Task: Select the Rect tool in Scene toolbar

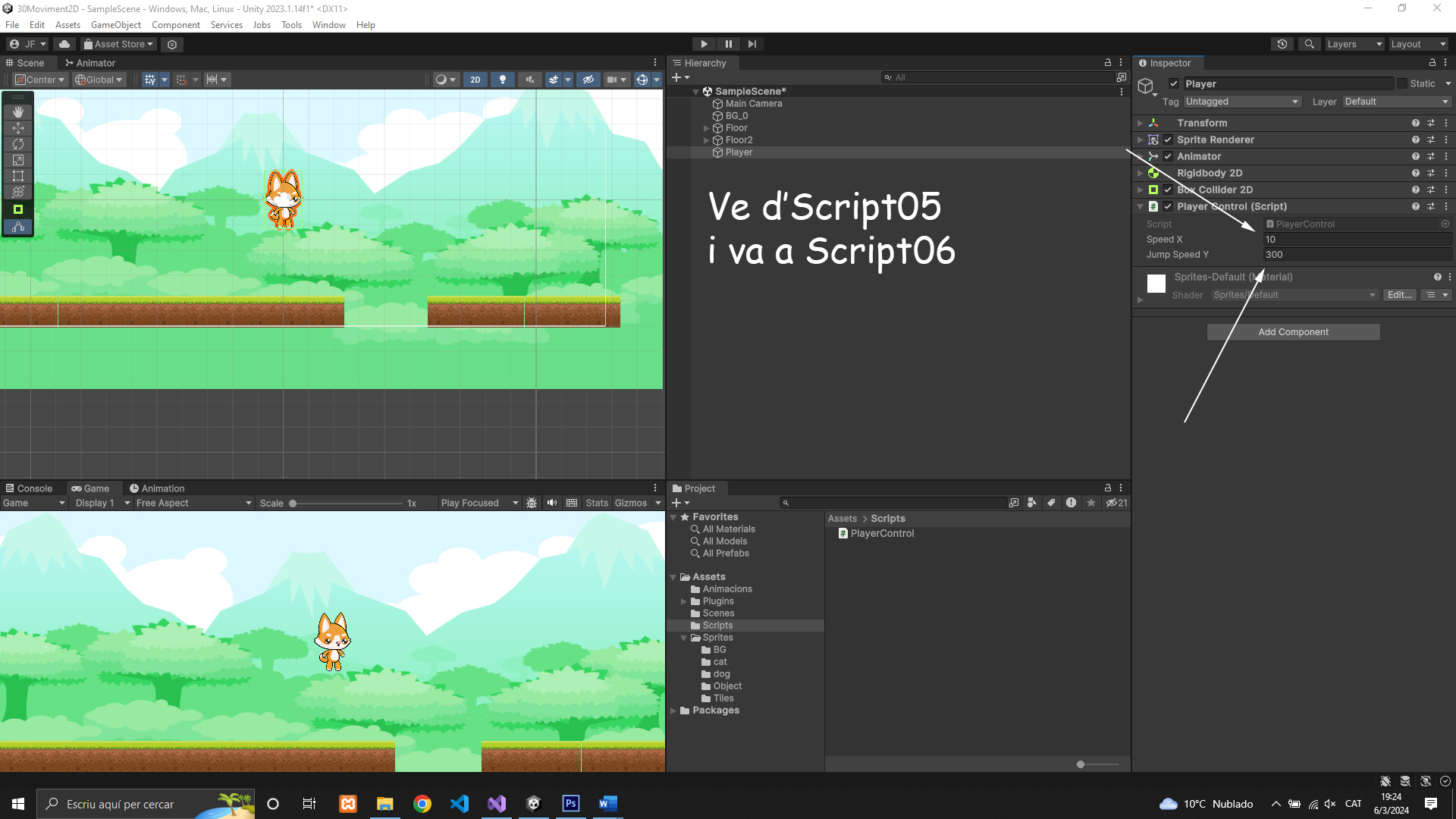Action: 18,176
